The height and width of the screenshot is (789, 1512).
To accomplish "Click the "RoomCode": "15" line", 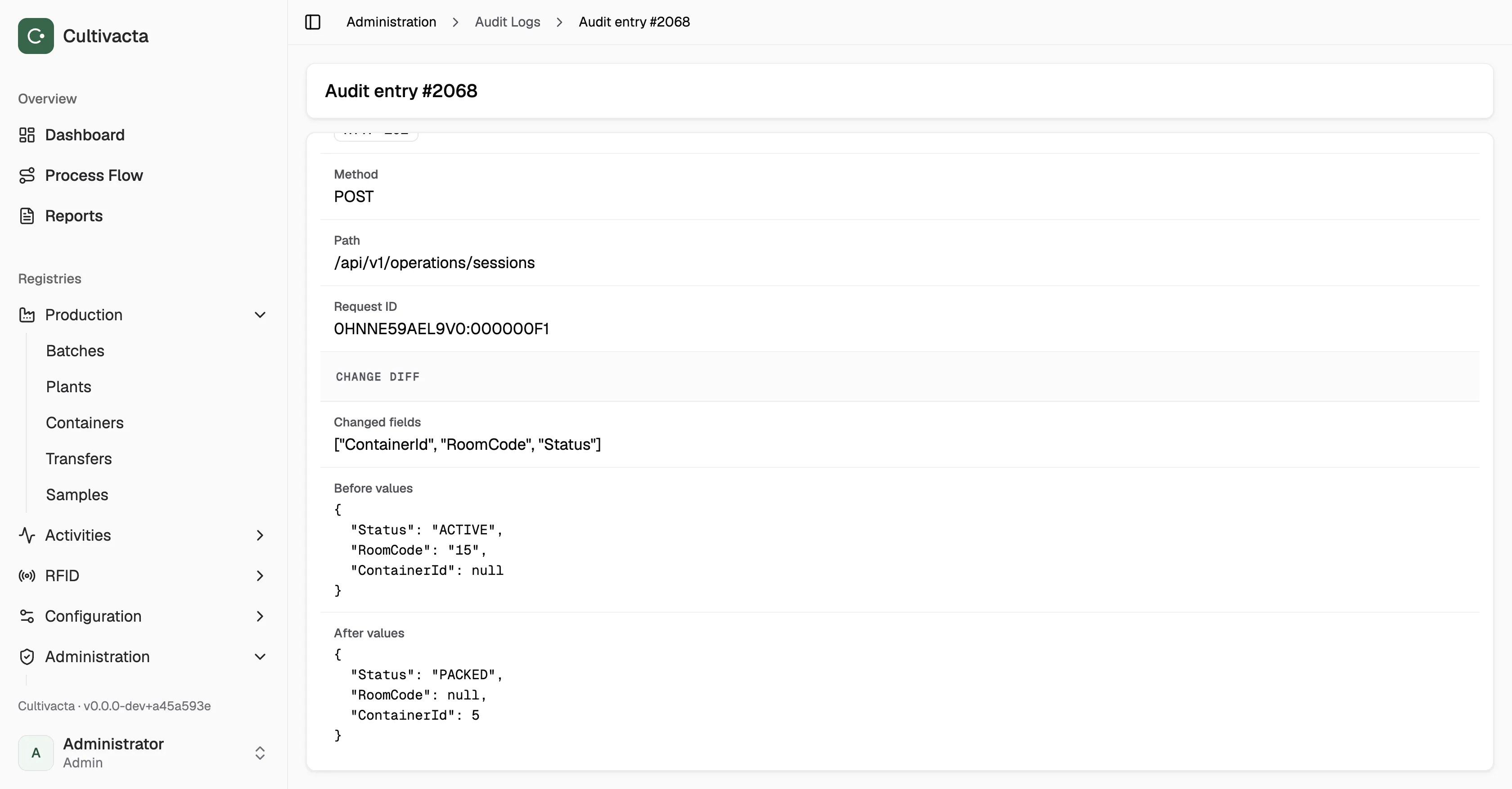I will tap(418, 550).
